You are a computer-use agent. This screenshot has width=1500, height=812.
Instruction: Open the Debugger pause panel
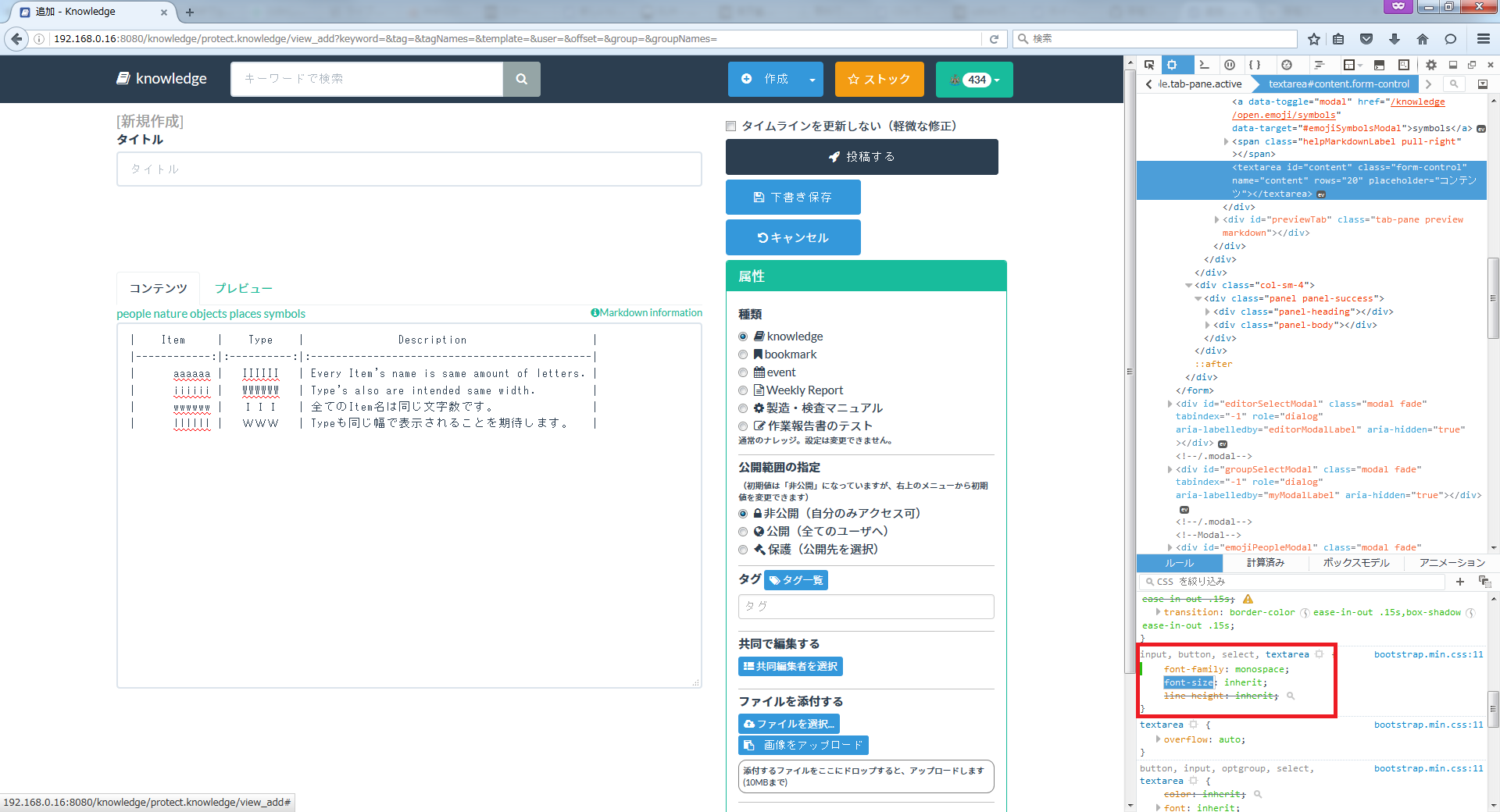pyautogui.click(x=1230, y=65)
